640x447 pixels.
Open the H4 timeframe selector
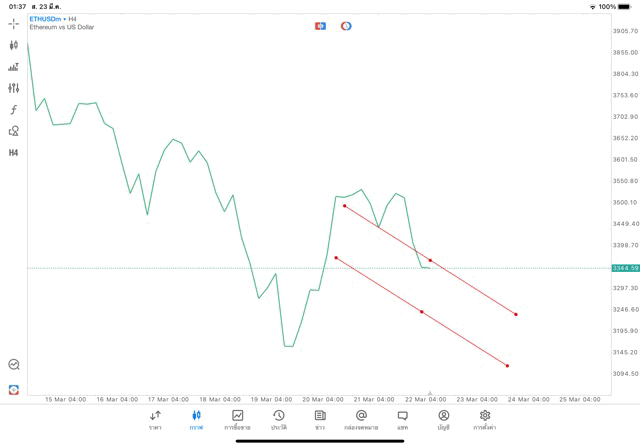pos(14,153)
